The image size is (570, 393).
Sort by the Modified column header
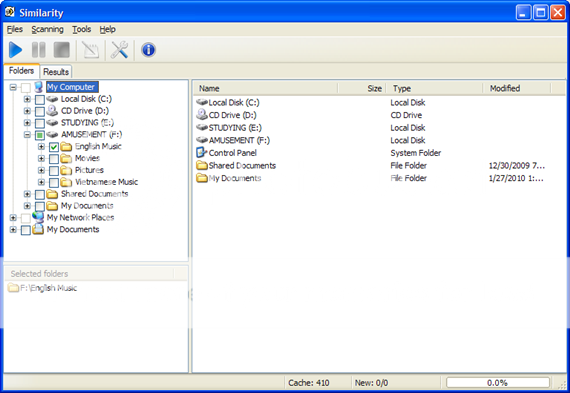click(x=517, y=88)
